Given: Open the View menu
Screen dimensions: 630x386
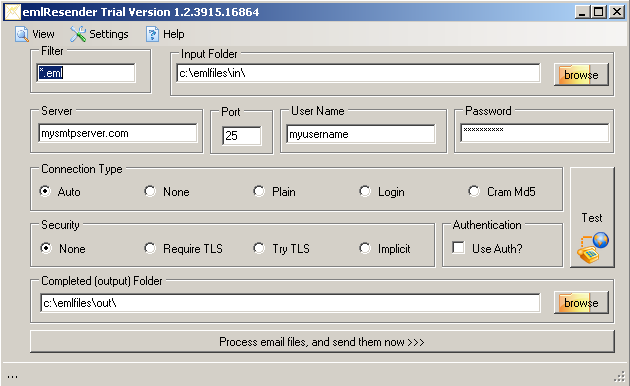Looking at the screenshot, I should pyautogui.click(x=35, y=34).
